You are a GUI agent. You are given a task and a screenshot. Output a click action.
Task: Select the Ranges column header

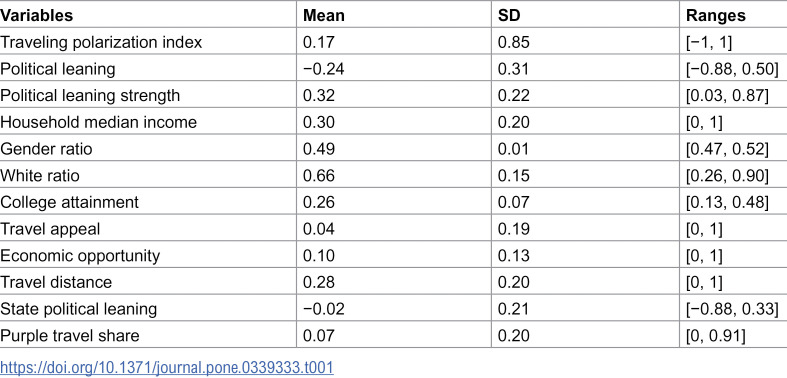(716, 16)
